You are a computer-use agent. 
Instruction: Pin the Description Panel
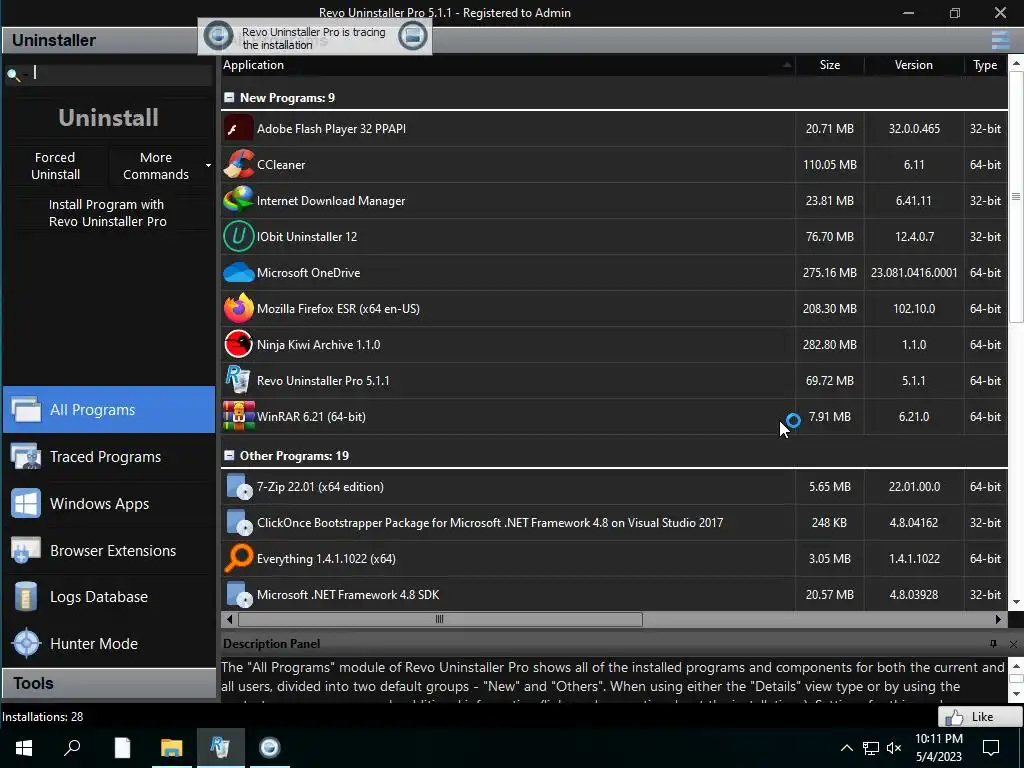point(993,644)
